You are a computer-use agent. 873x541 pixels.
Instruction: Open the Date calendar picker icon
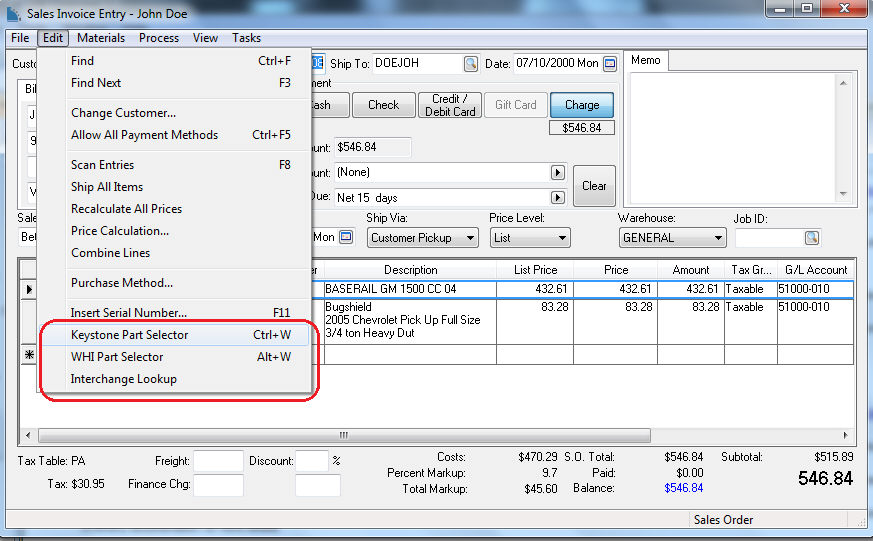[x=610, y=64]
